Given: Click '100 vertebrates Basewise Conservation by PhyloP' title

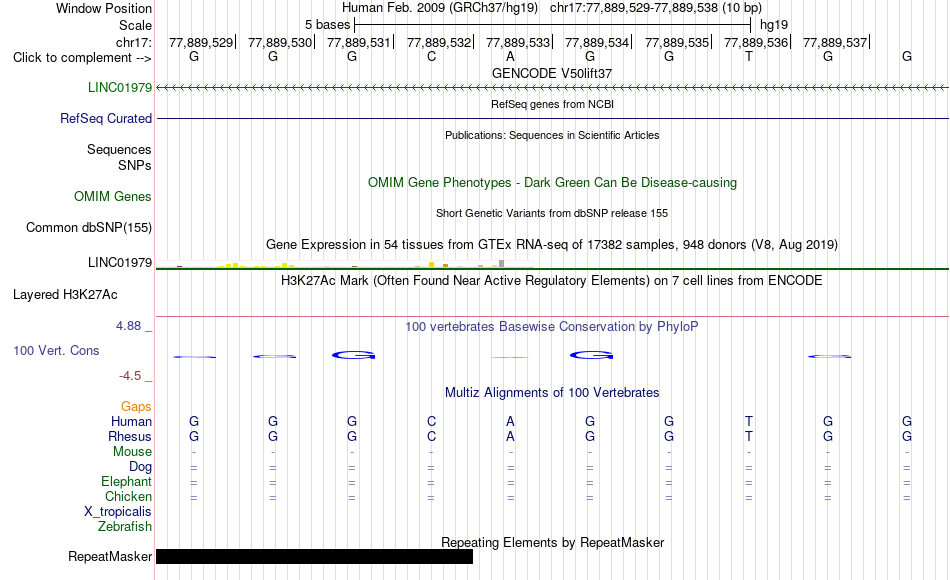Looking at the screenshot, I should pyautogui.click(x=552, y=327).
